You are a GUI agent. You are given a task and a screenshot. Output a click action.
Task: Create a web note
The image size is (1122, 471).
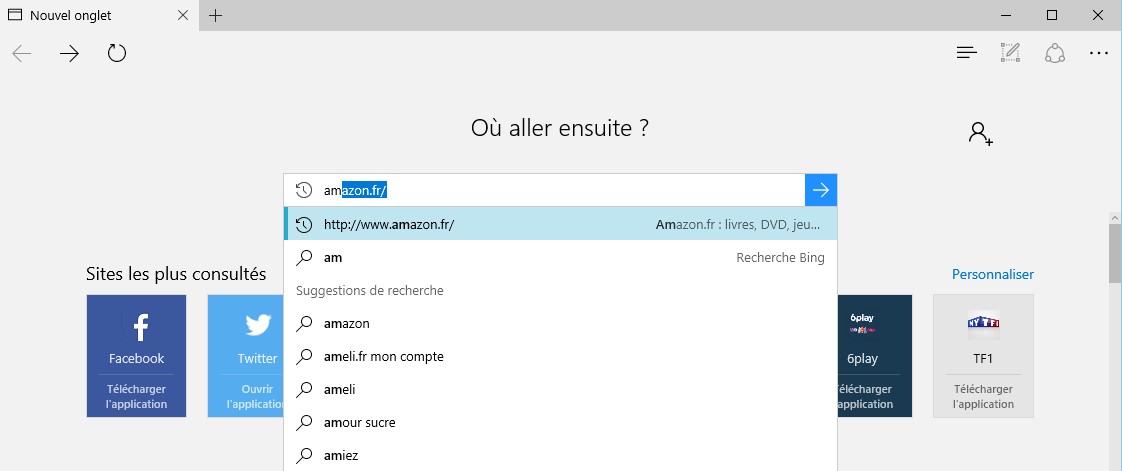[1010, 53]
